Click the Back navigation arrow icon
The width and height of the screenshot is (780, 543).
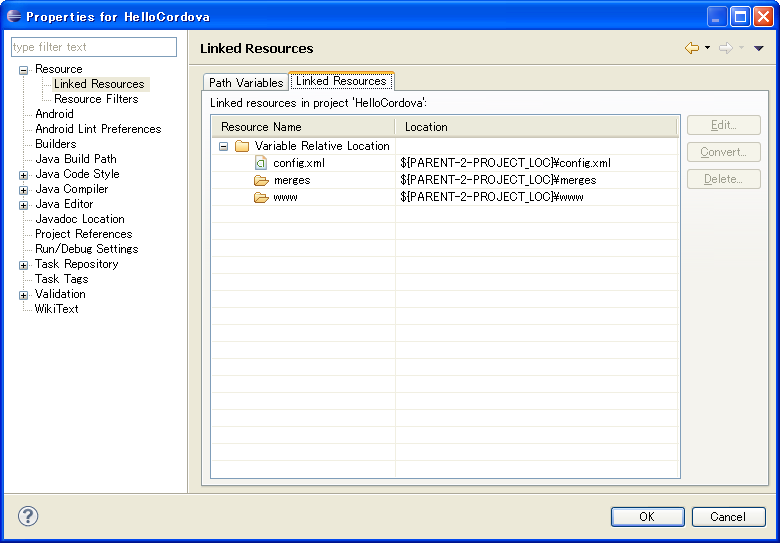(x=691, y=48)
